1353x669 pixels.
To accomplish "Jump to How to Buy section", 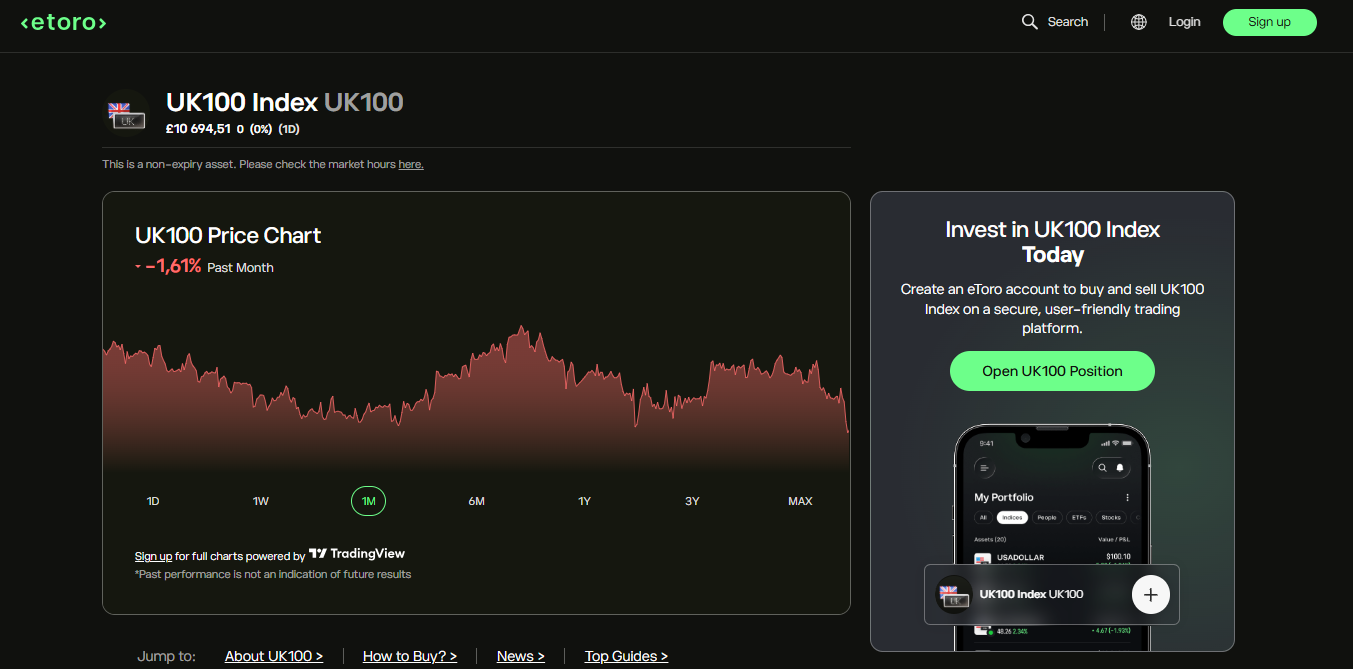I will pos(410,656).
